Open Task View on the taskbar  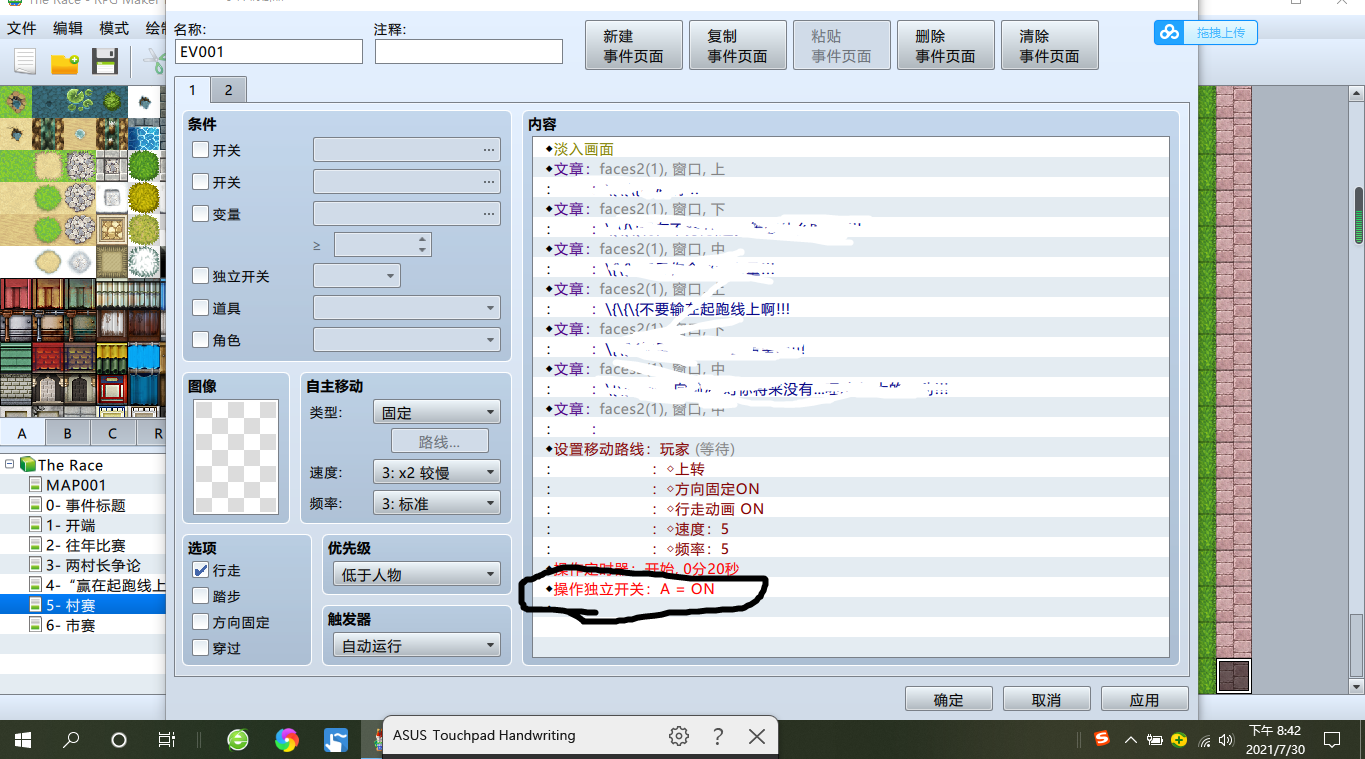tap(167, 740)
